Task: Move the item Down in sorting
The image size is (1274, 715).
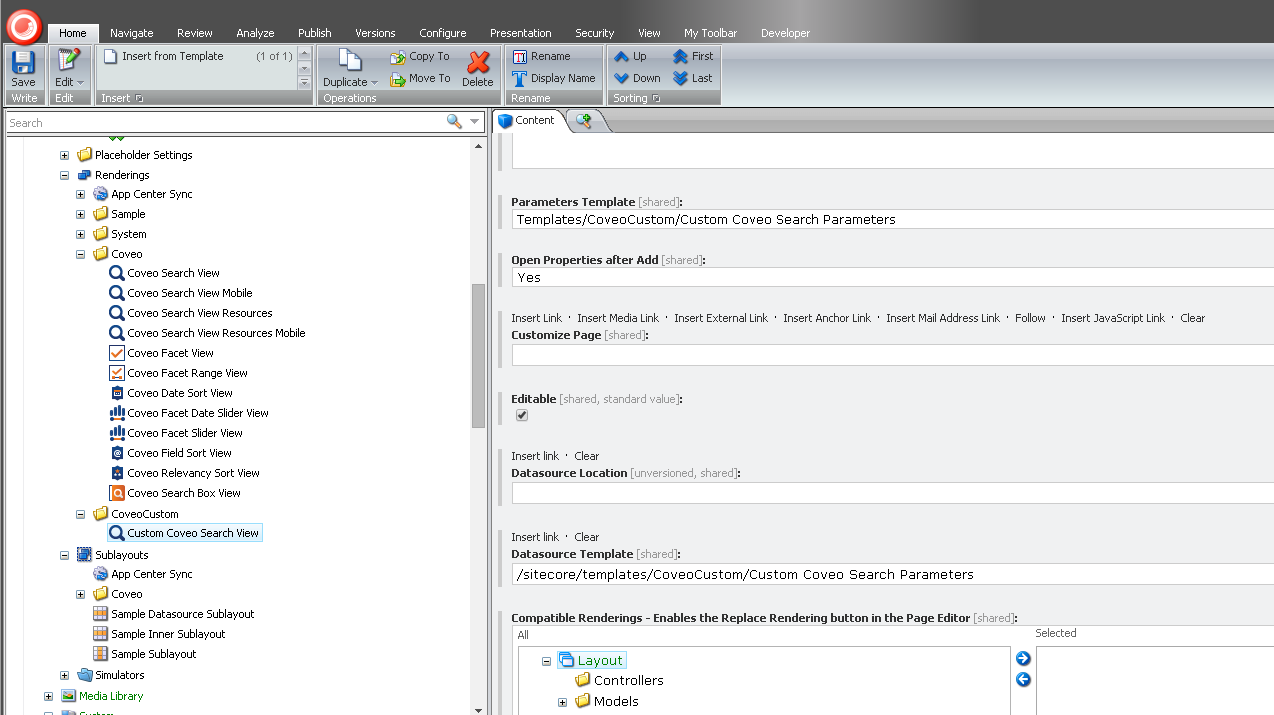Action: (x=637, y=79)
